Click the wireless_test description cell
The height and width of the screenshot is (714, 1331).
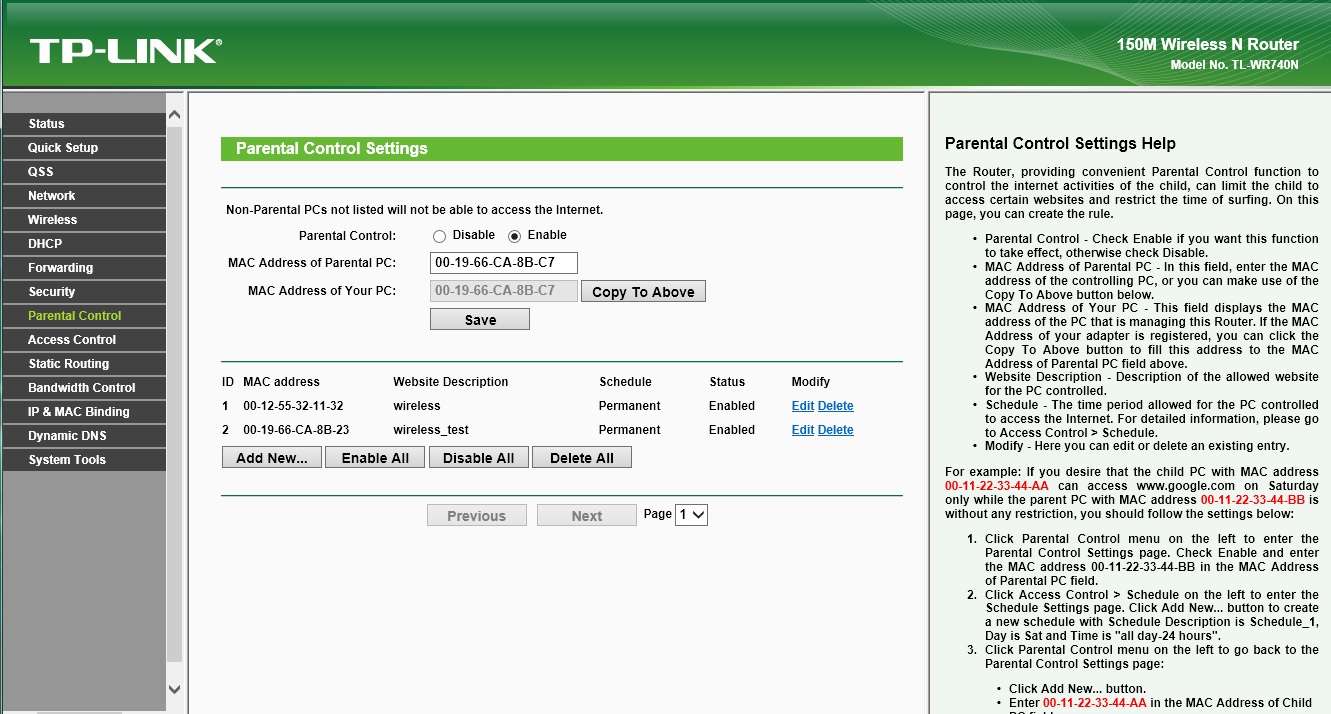tap(431, 430)
